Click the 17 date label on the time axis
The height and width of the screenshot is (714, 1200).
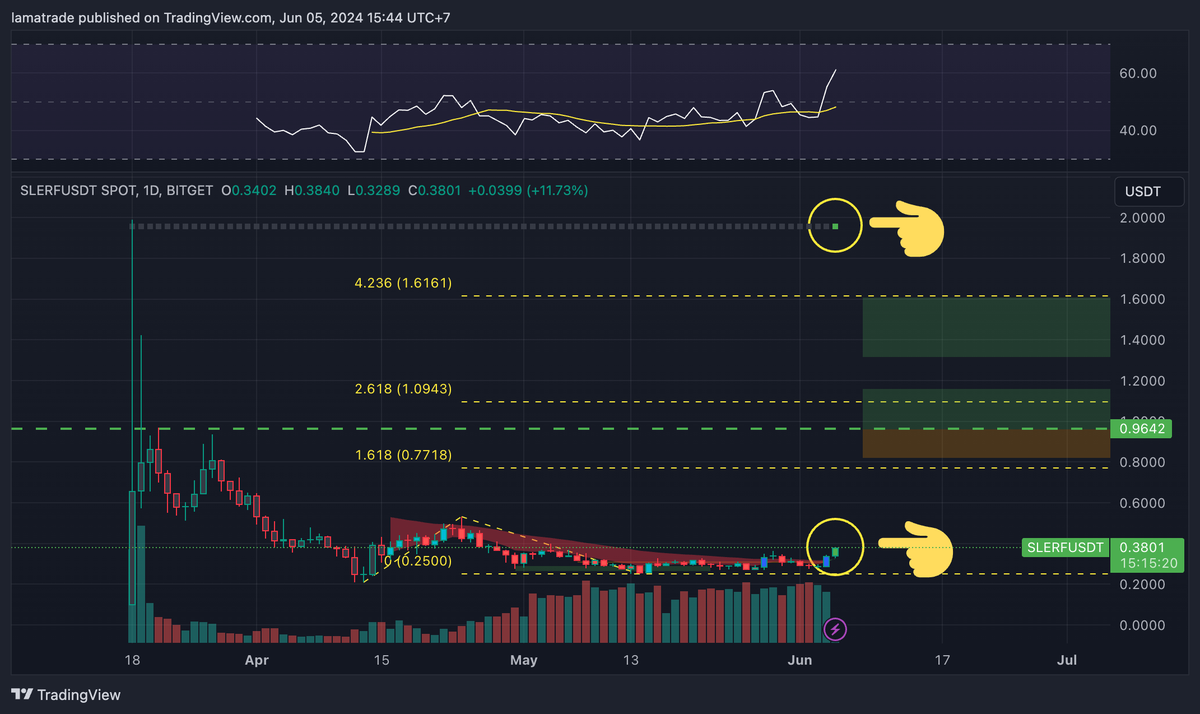tap(941, 660)
